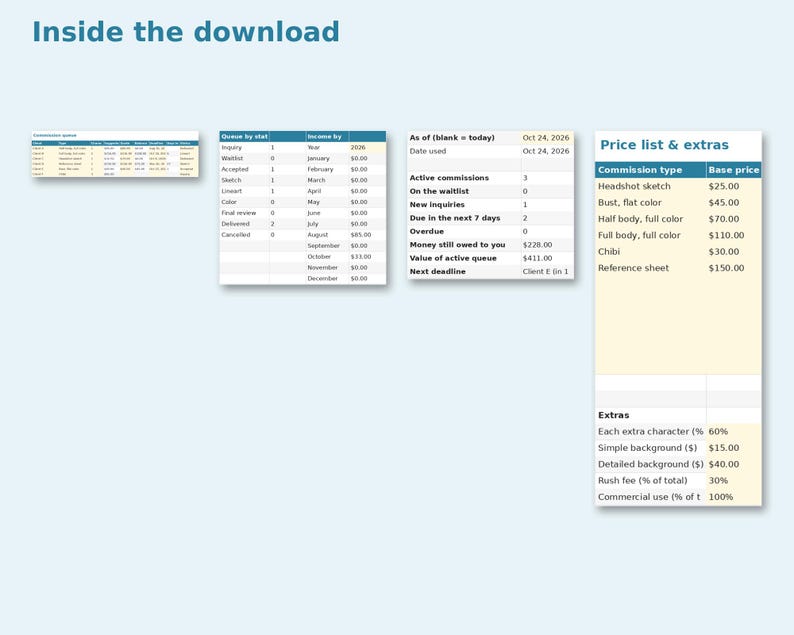Select the 'New inquiries' label
Viewport: 794px width, 635px height.
point(437,205)
